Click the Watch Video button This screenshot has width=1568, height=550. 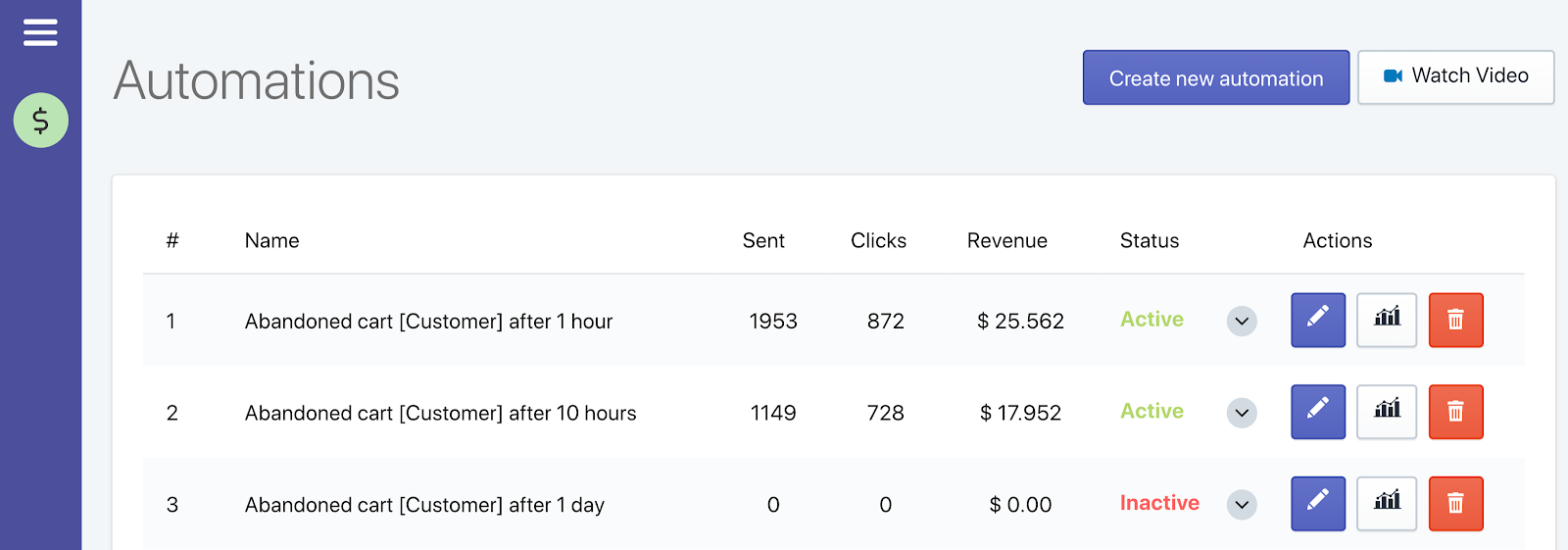1455,77
